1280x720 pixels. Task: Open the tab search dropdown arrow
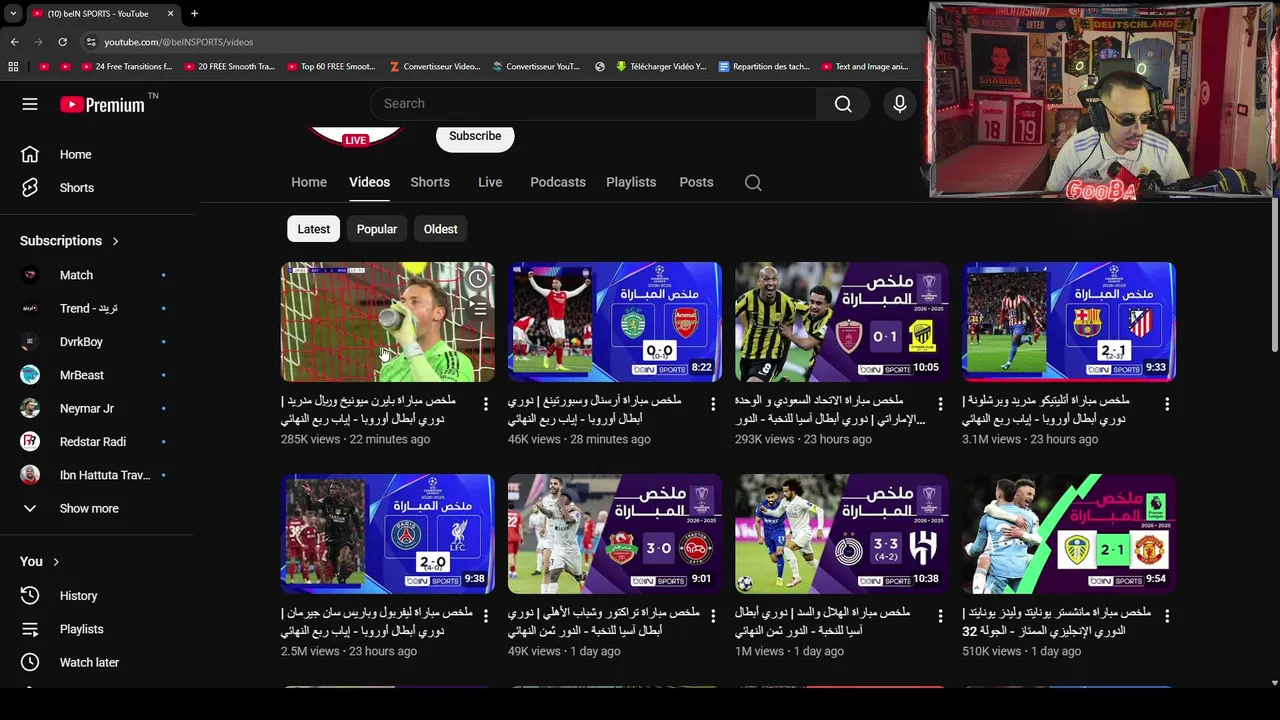pos(13,13)
